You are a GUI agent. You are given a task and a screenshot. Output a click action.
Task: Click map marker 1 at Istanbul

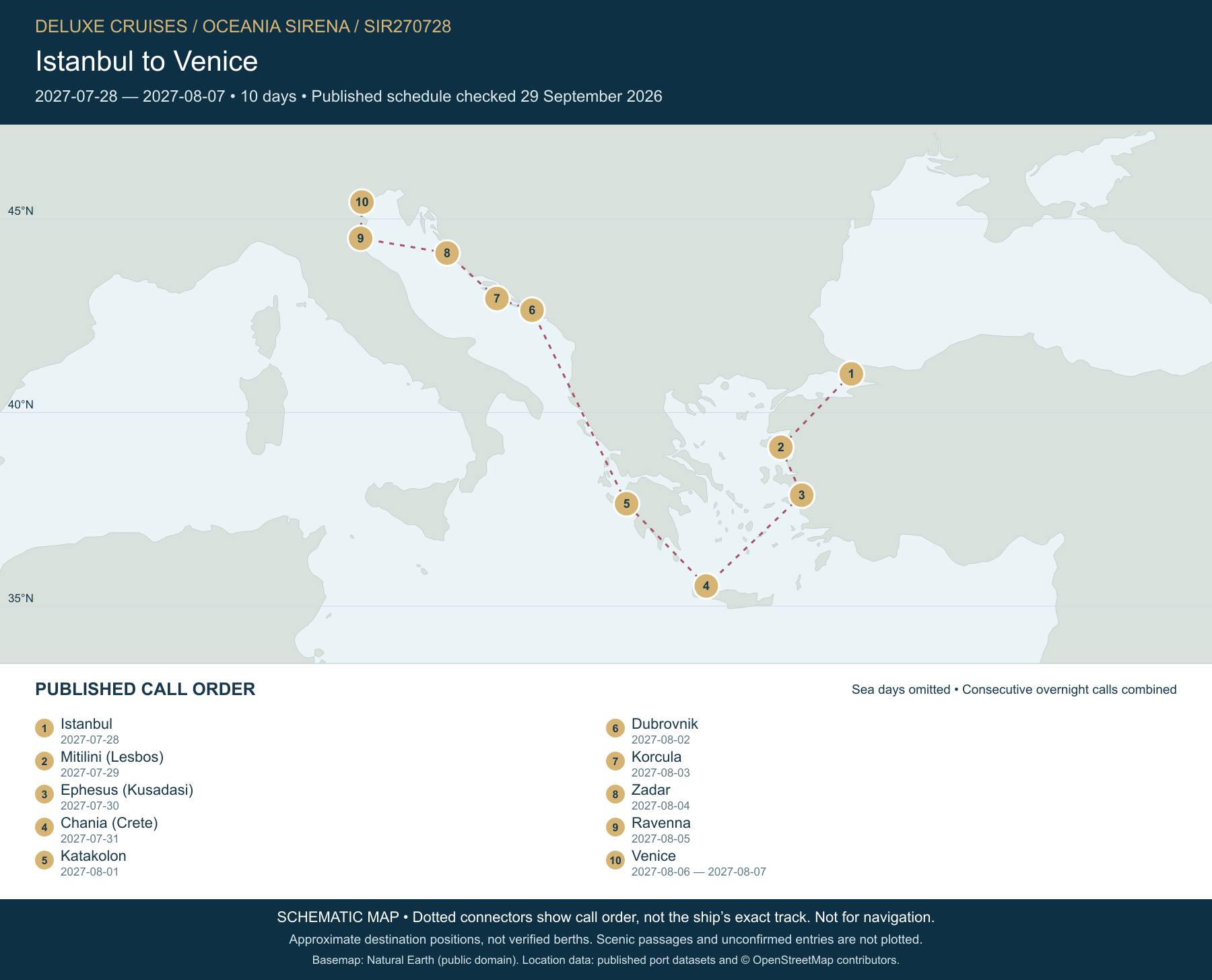pos(851,373)
